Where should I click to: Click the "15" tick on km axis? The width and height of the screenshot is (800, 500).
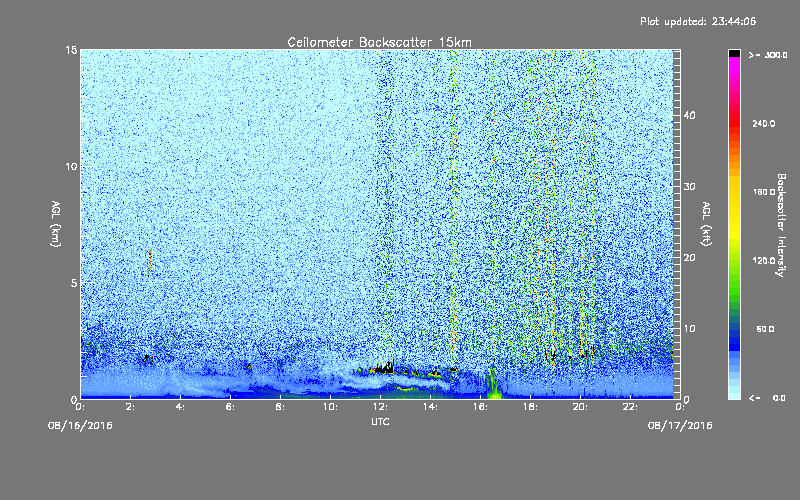71,50
